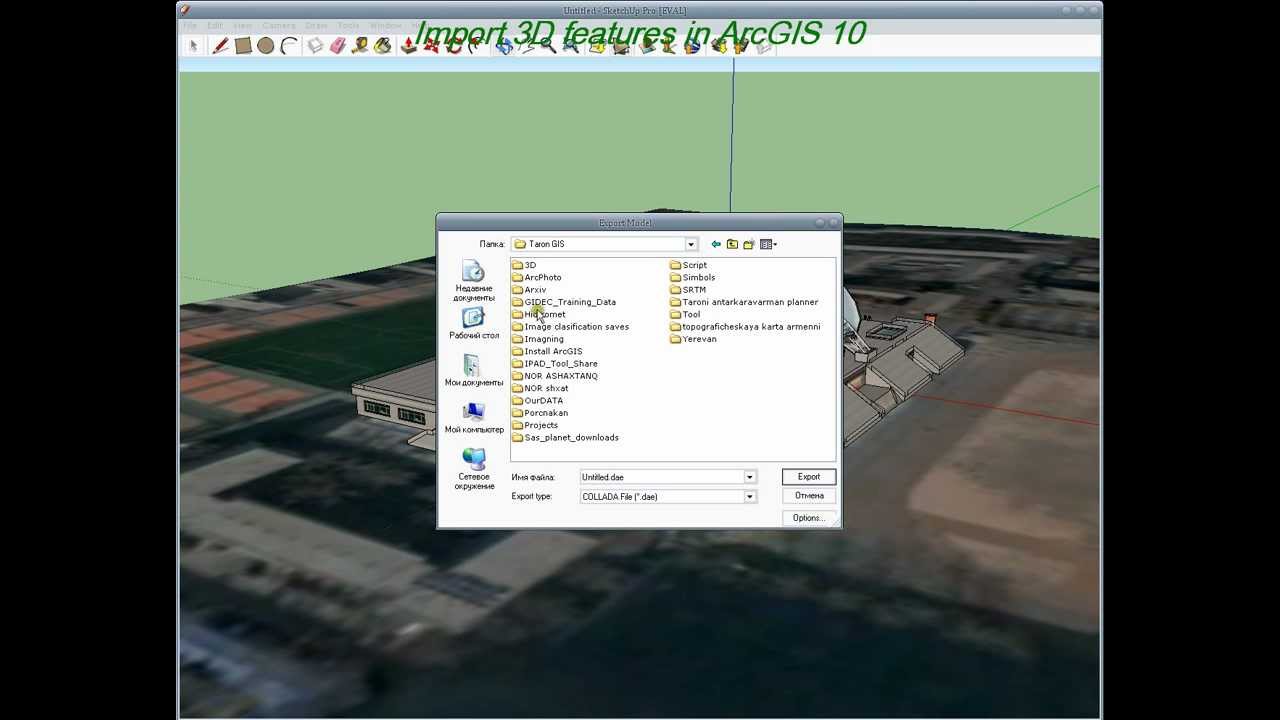1280x720 pixels.
Task: Activate the Push/Pull tool
Action: tap(408, 46)
